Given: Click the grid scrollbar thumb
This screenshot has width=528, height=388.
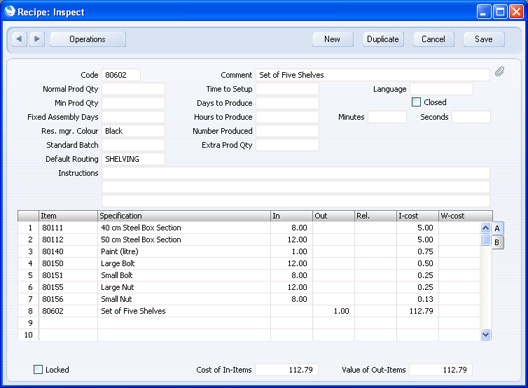Looking at the screenshot, I should (x=485, y=239).
